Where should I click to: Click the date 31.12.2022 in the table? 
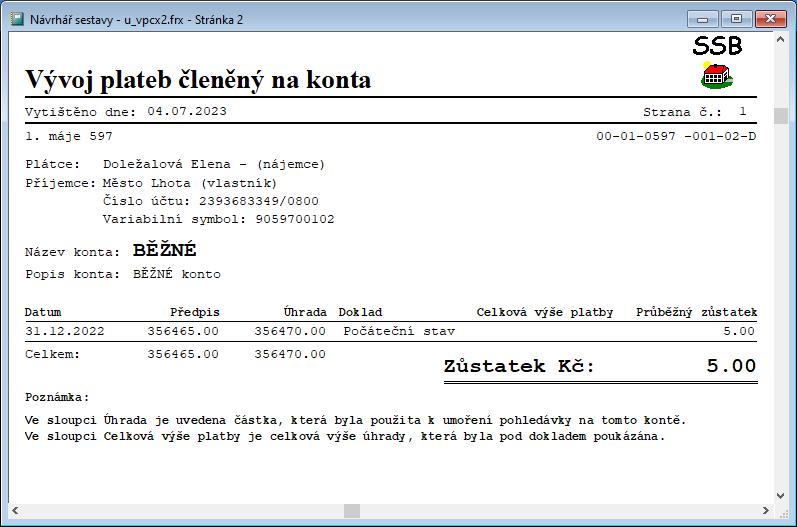65,330
